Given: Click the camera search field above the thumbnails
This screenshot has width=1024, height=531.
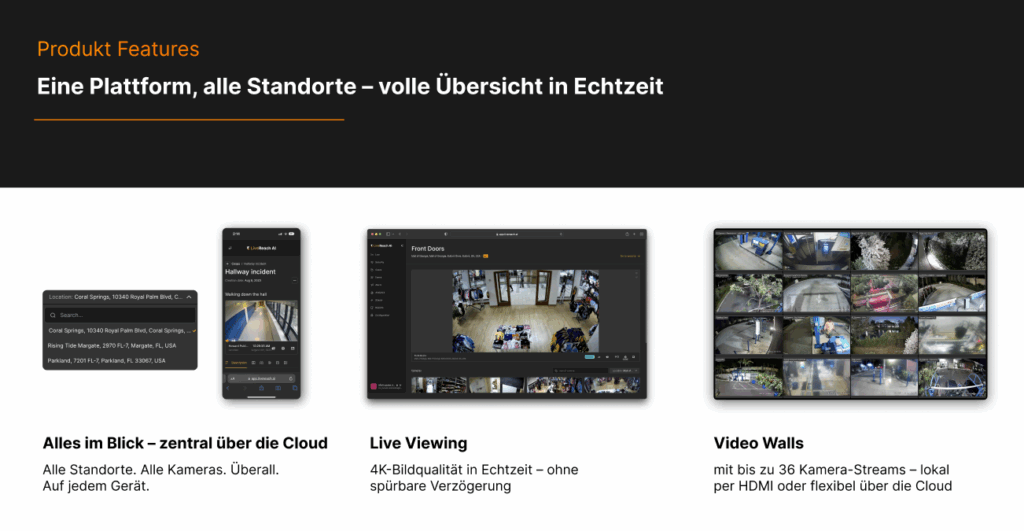Looking at the screenshot, I should click(581, 371).
